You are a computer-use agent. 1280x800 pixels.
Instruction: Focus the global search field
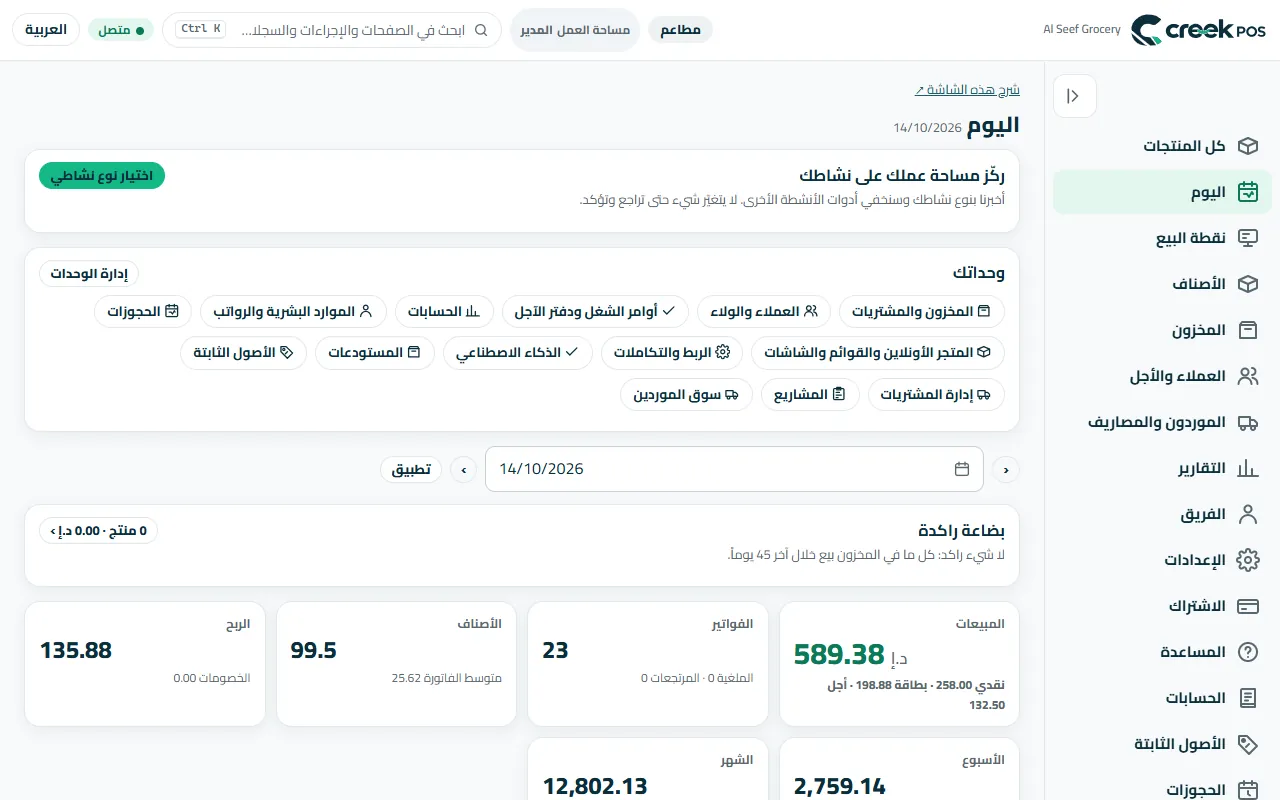coord(332,30)
